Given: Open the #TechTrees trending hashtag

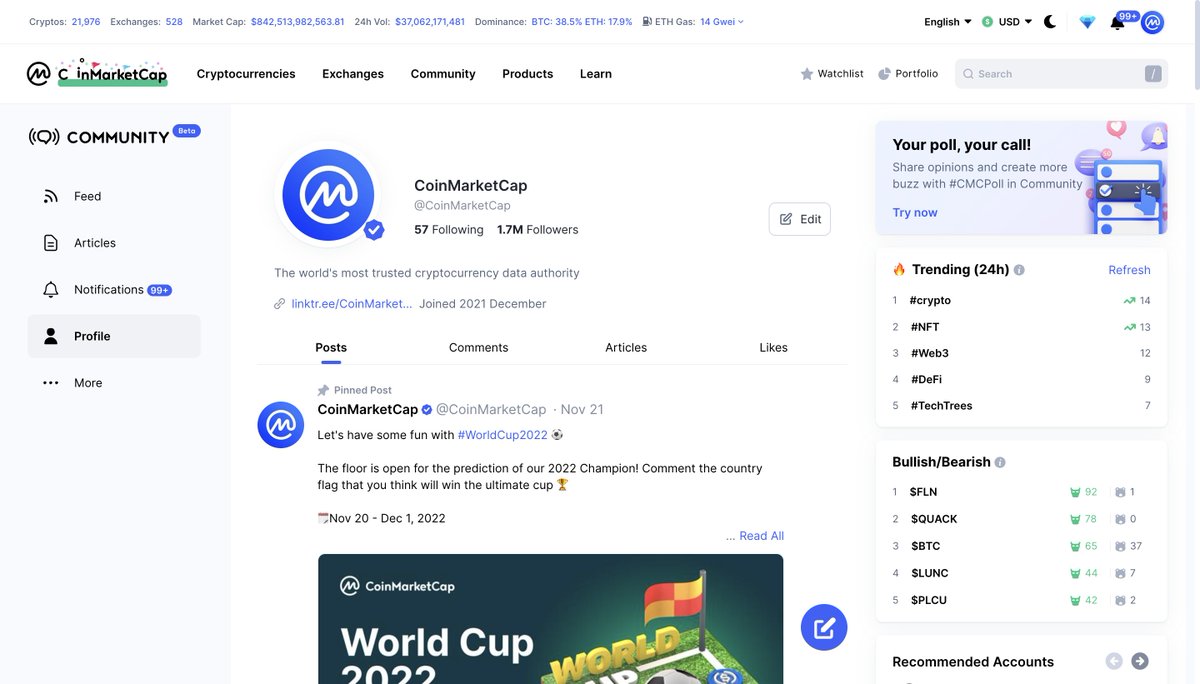Looking at the screenshot, I should pyautogui.click(x=941, y=406).
